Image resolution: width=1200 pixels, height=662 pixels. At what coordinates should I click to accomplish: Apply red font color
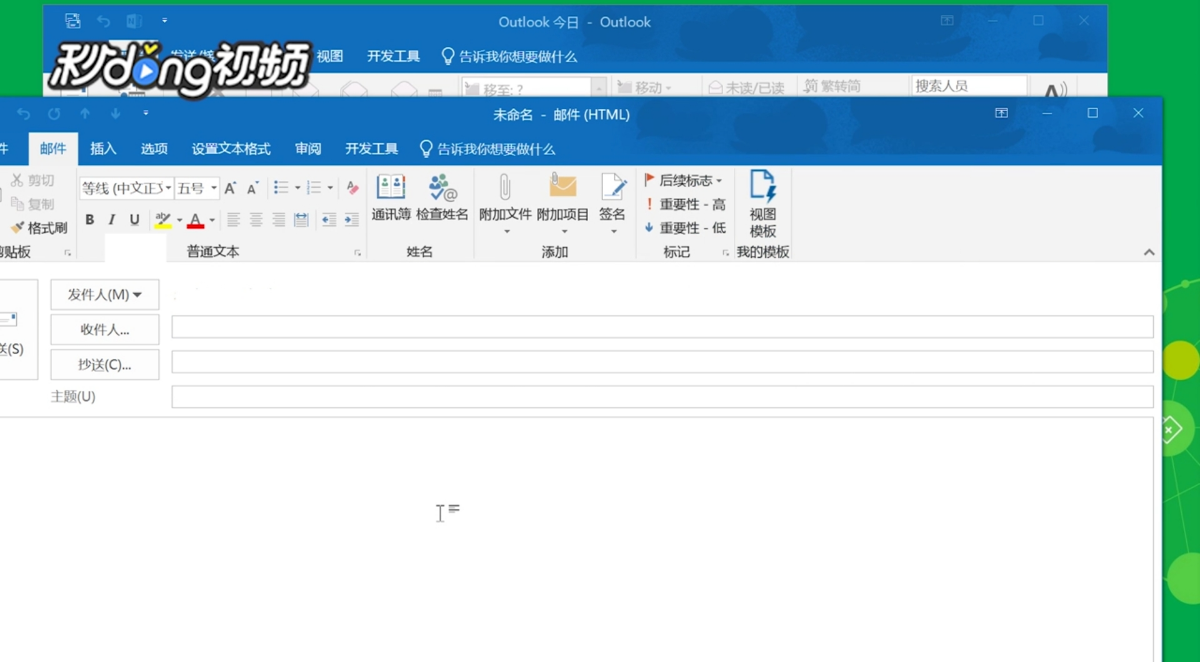[x=196, y=220]
